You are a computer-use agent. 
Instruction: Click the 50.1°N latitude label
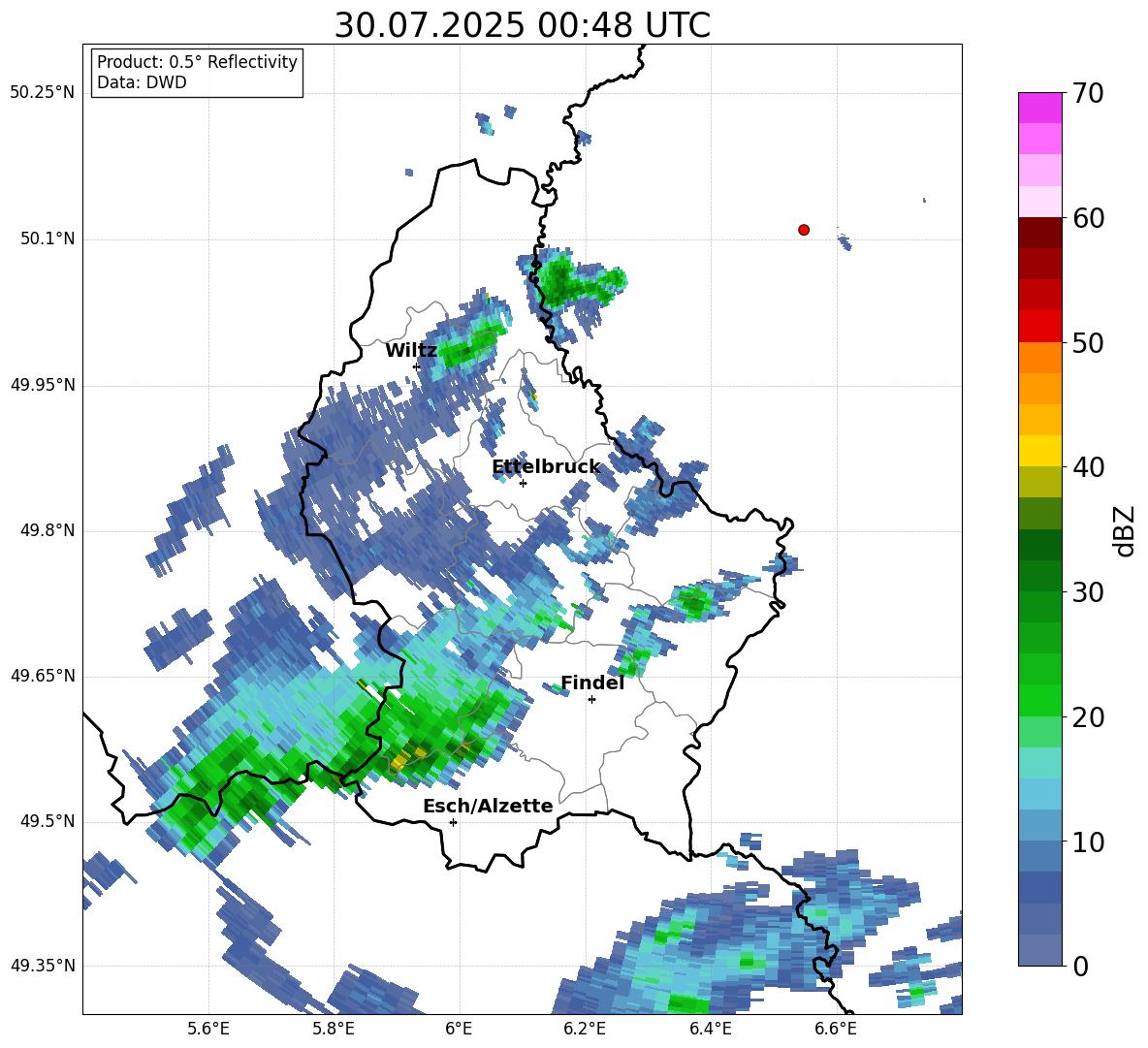click(x=48, y=238)
